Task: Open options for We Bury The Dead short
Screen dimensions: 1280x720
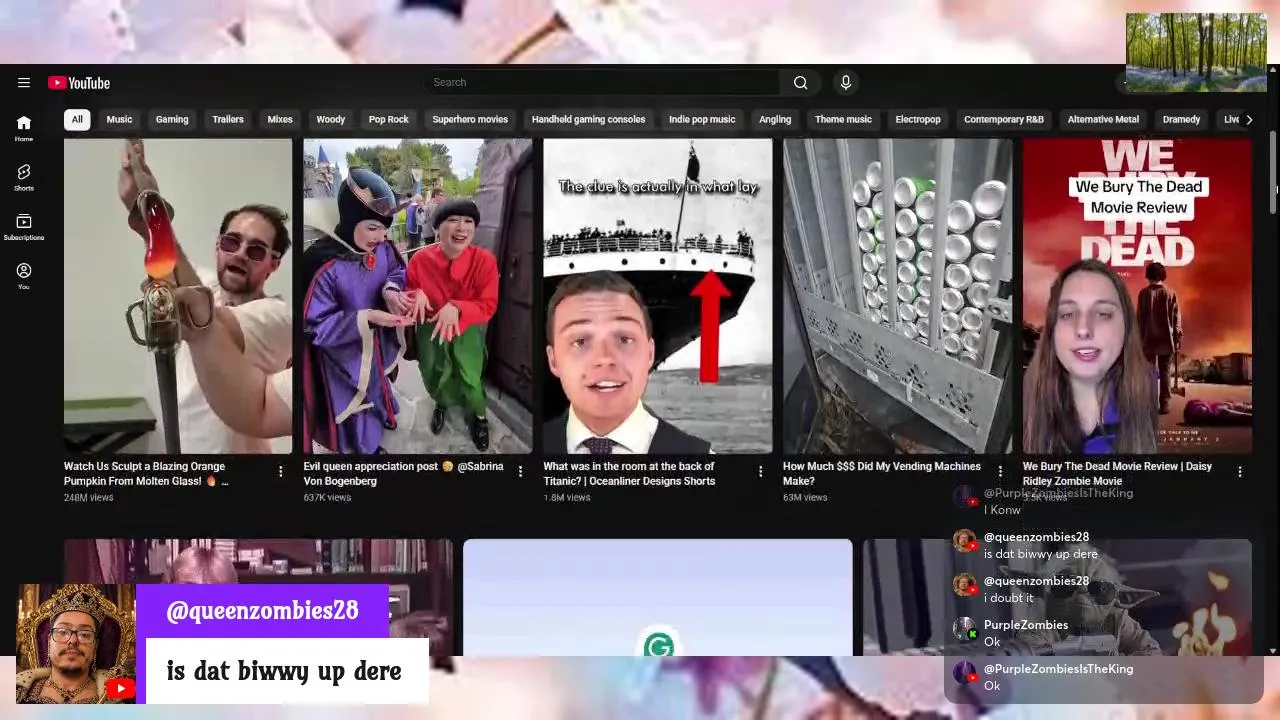Action: coord(1240,471)
